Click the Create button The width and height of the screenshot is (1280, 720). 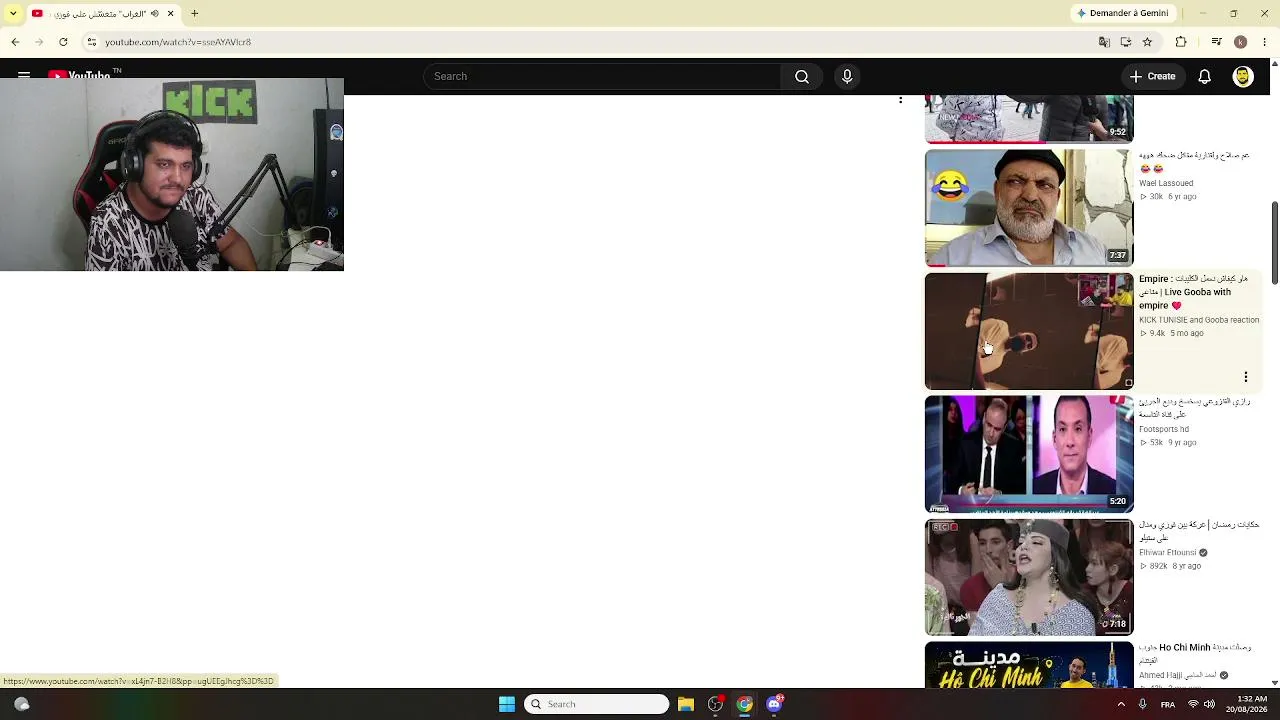click(1152, 77)
